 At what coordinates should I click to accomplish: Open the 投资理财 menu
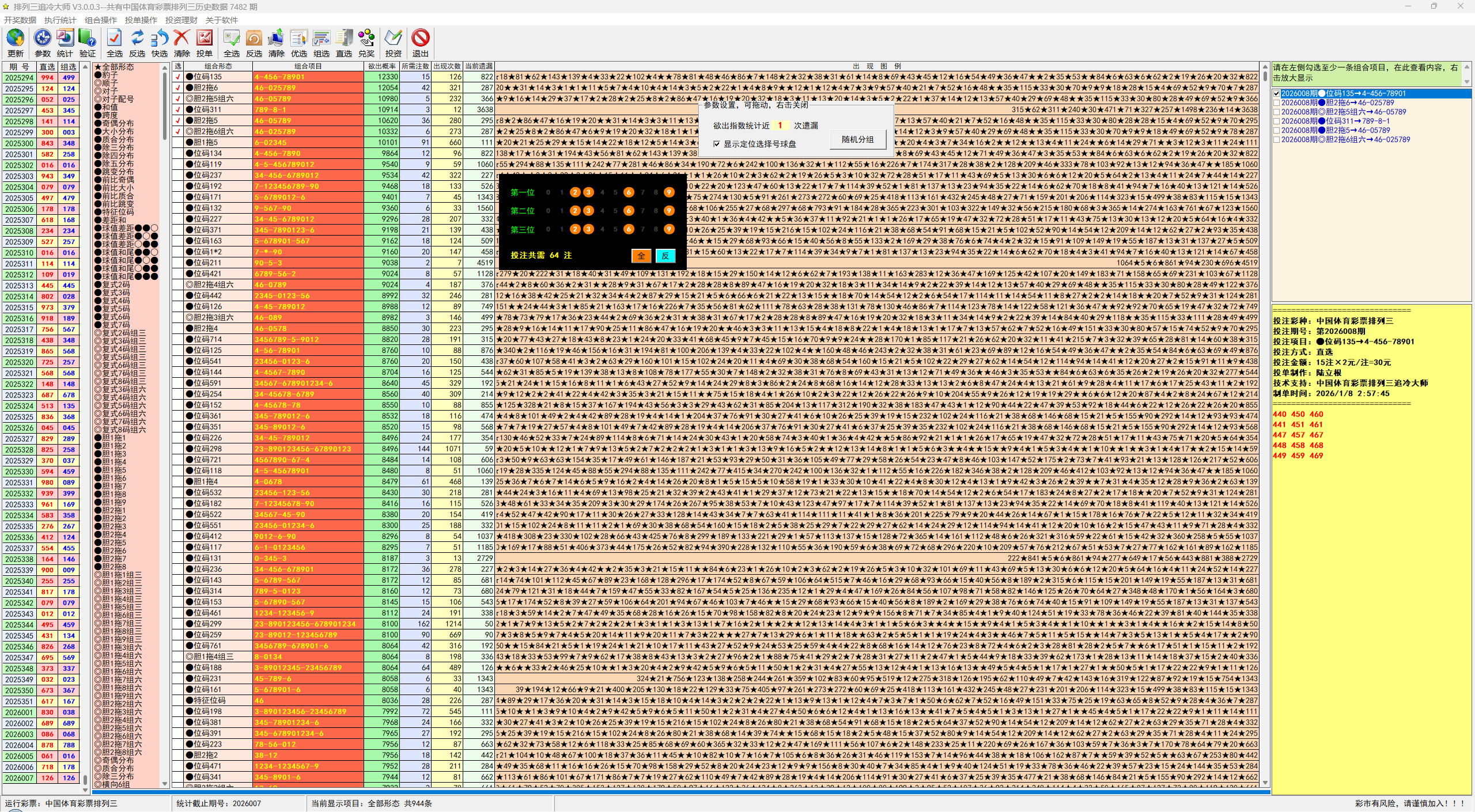pos(181,20)
